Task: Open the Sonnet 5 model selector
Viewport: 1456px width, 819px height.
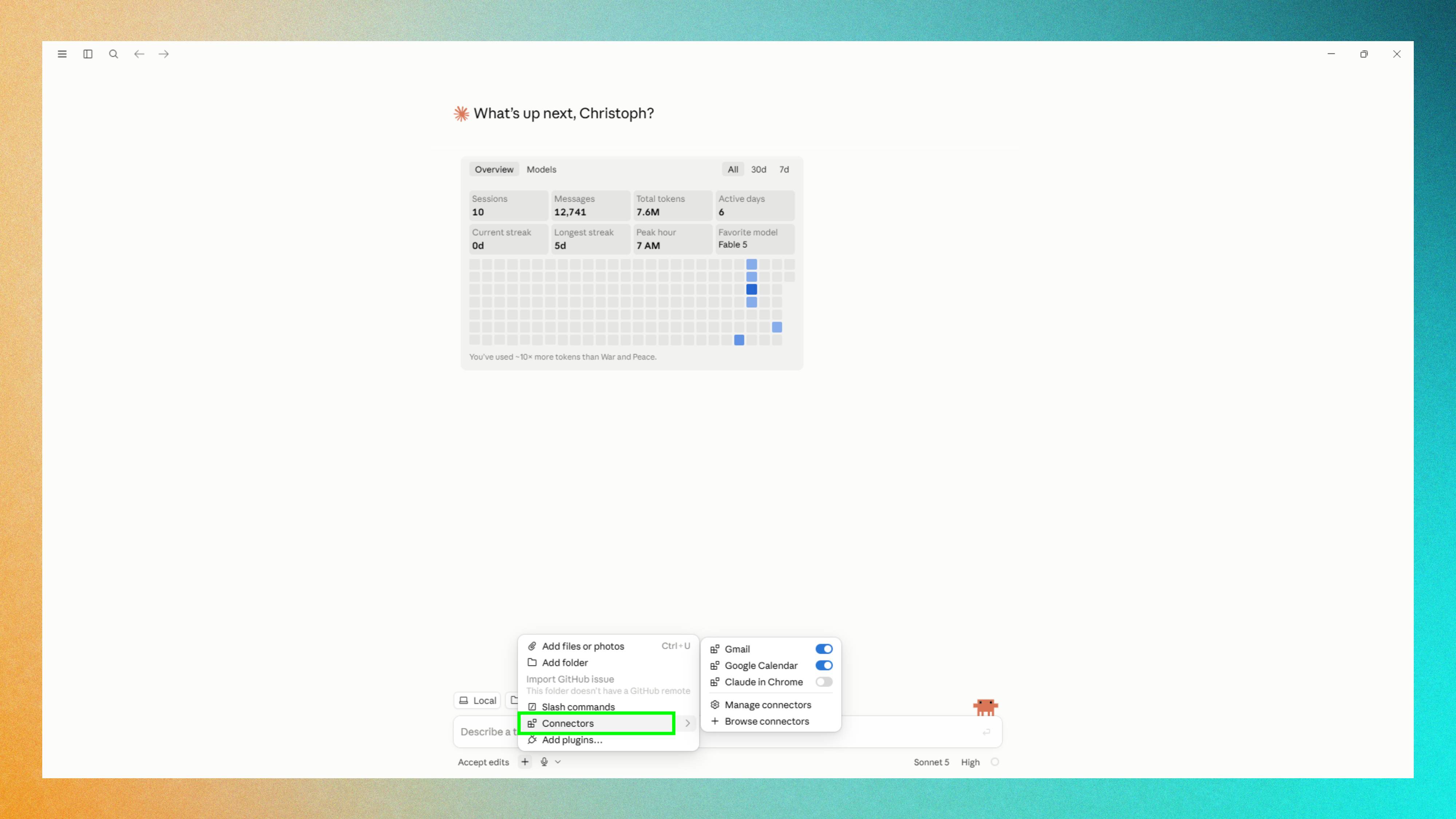Action: [x=931, y=762]
